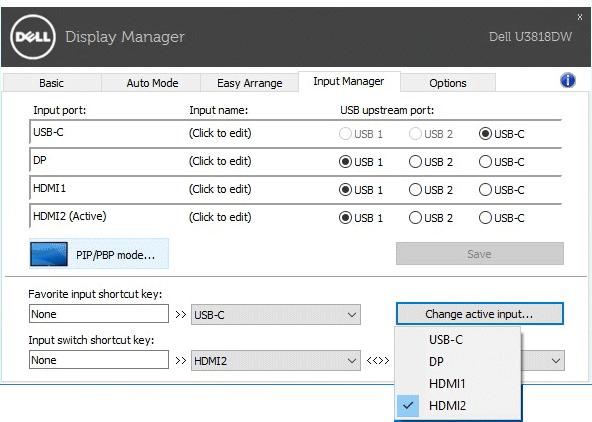This screenshot has height=422, width=592.
Task: Edit the input name for USB-C
Action: pyautogui.click(x=220, y=133)
